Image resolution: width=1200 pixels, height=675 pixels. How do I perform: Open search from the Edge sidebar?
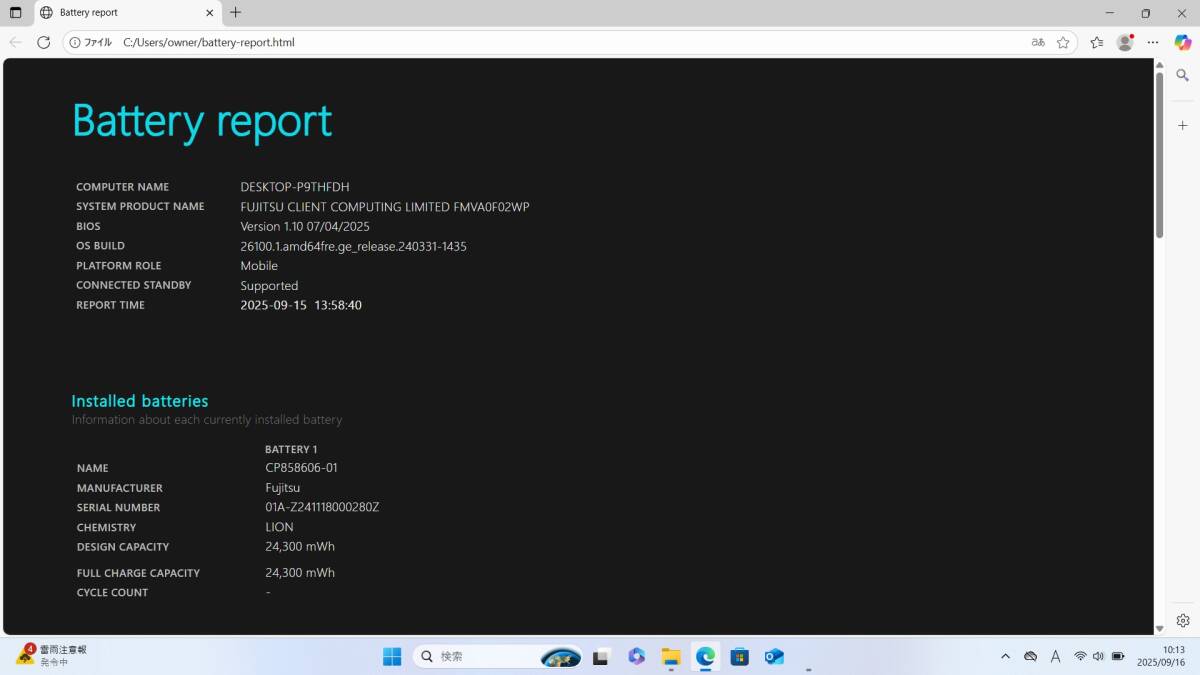pos(1181,75)
